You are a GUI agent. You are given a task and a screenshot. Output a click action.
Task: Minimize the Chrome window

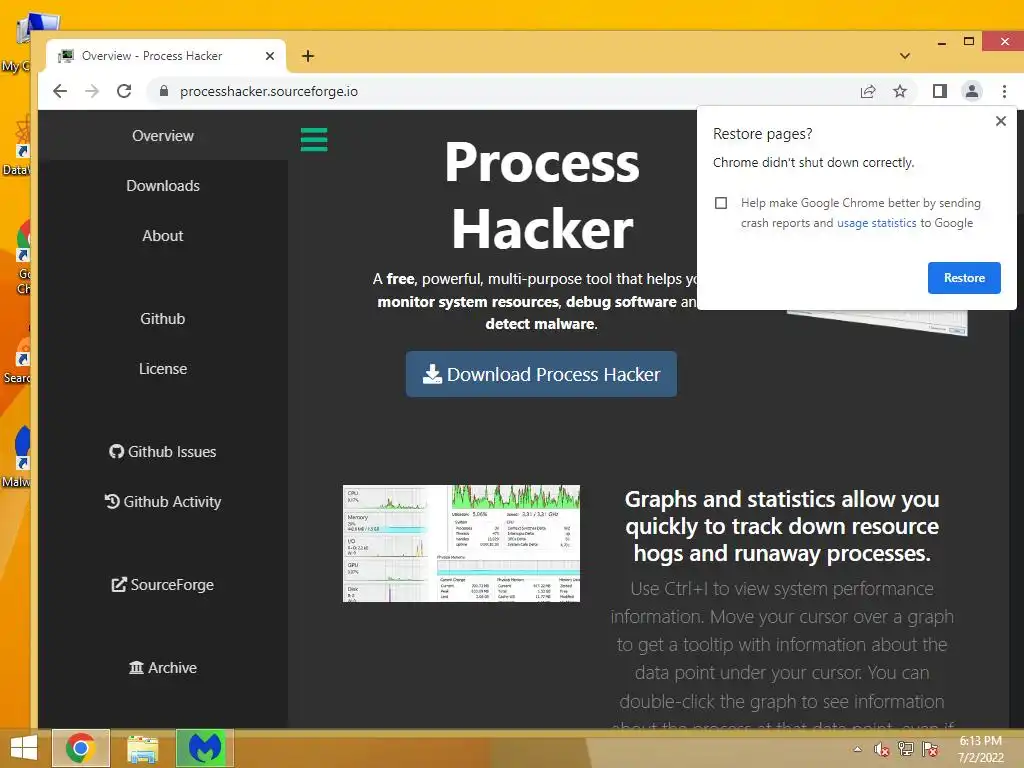[942, 42]
